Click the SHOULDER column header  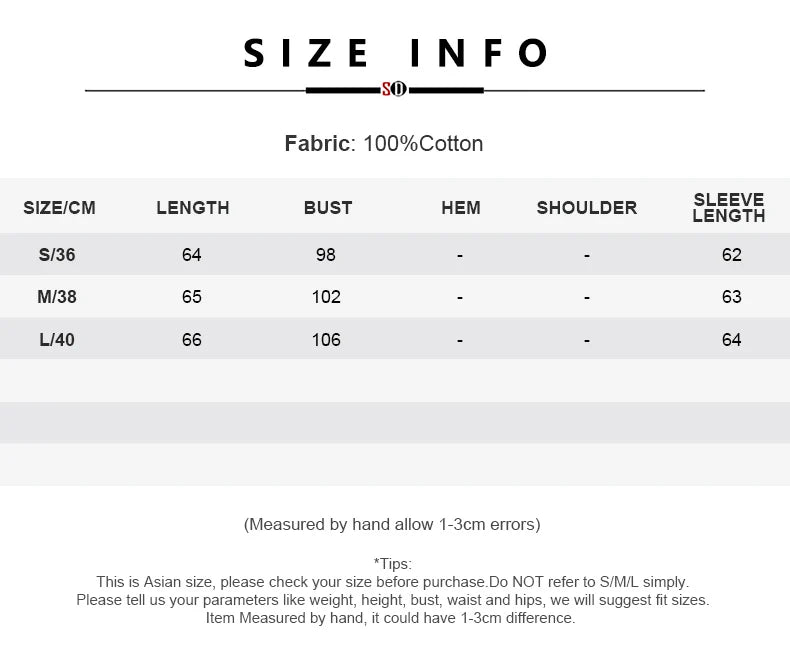pos(587,208)
